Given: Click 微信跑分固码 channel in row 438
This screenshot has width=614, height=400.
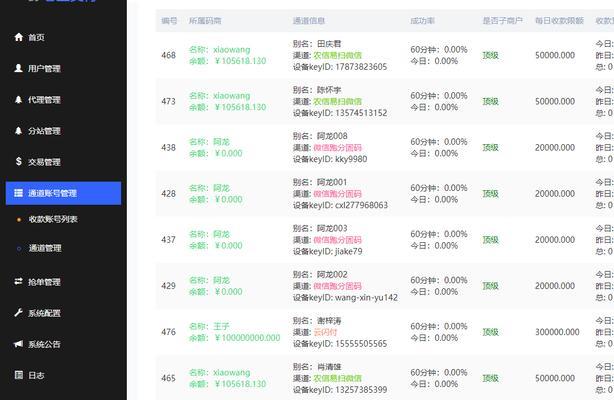Looking at the screenshot, I should click(x=338, y=148).
